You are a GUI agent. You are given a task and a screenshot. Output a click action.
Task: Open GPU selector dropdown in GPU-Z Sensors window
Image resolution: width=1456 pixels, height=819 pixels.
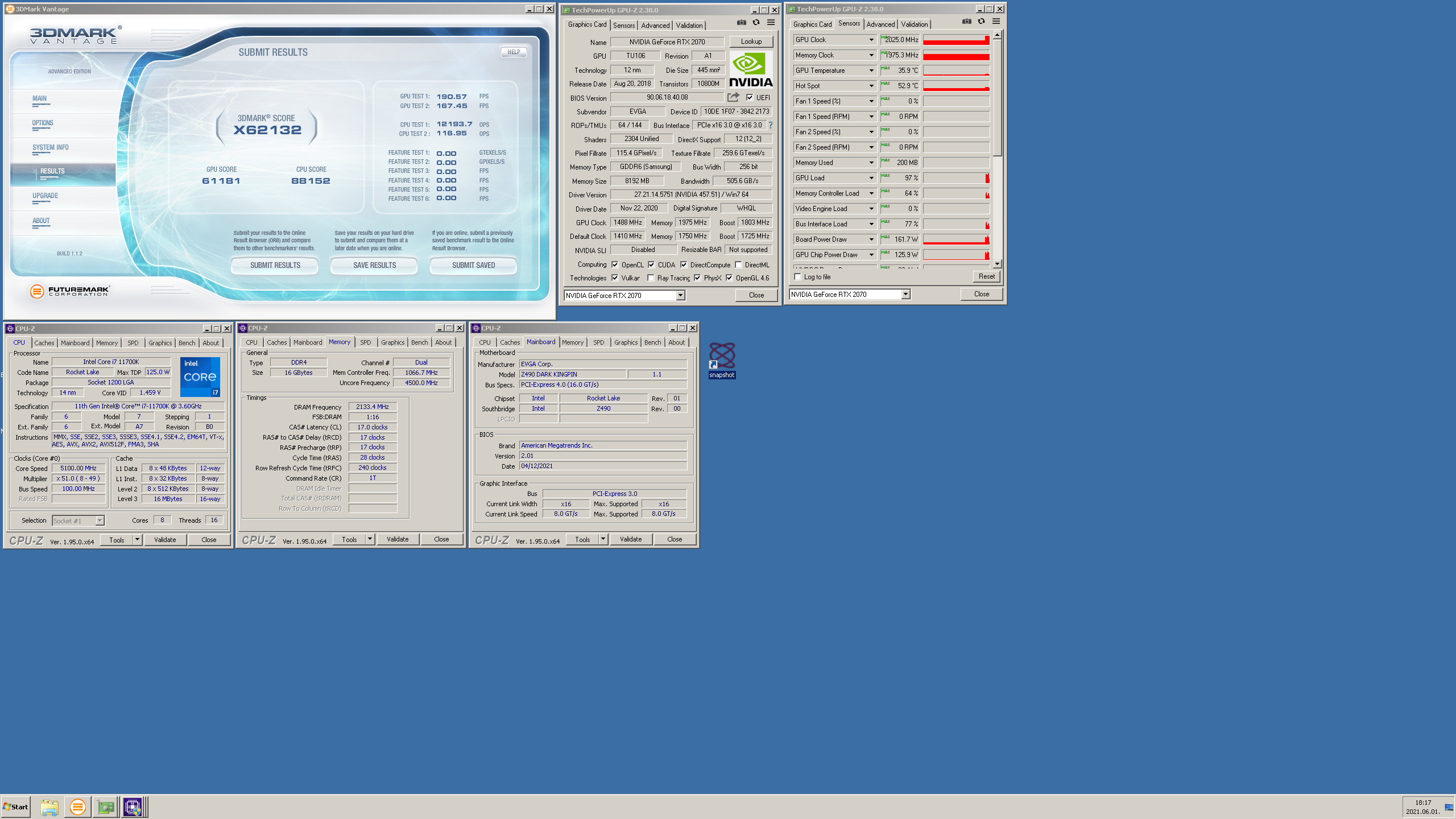(905, 294)
